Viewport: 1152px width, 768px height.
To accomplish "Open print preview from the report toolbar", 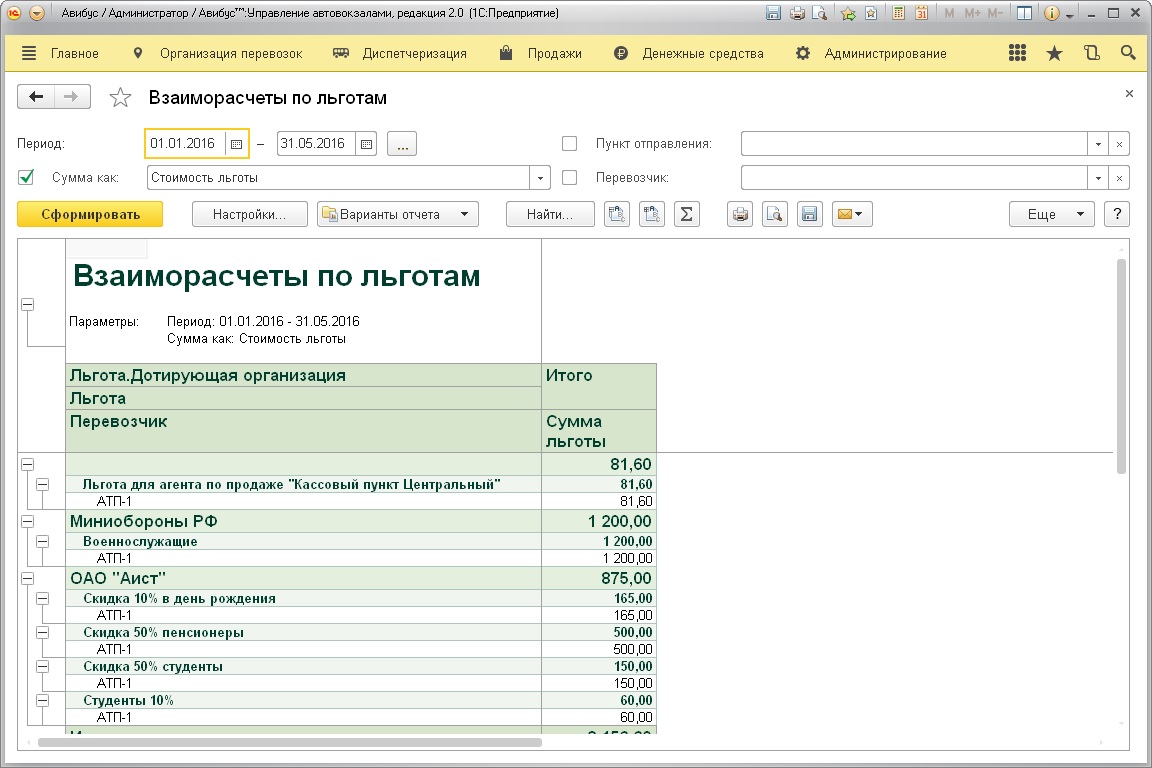I will [x=775, y=214].
